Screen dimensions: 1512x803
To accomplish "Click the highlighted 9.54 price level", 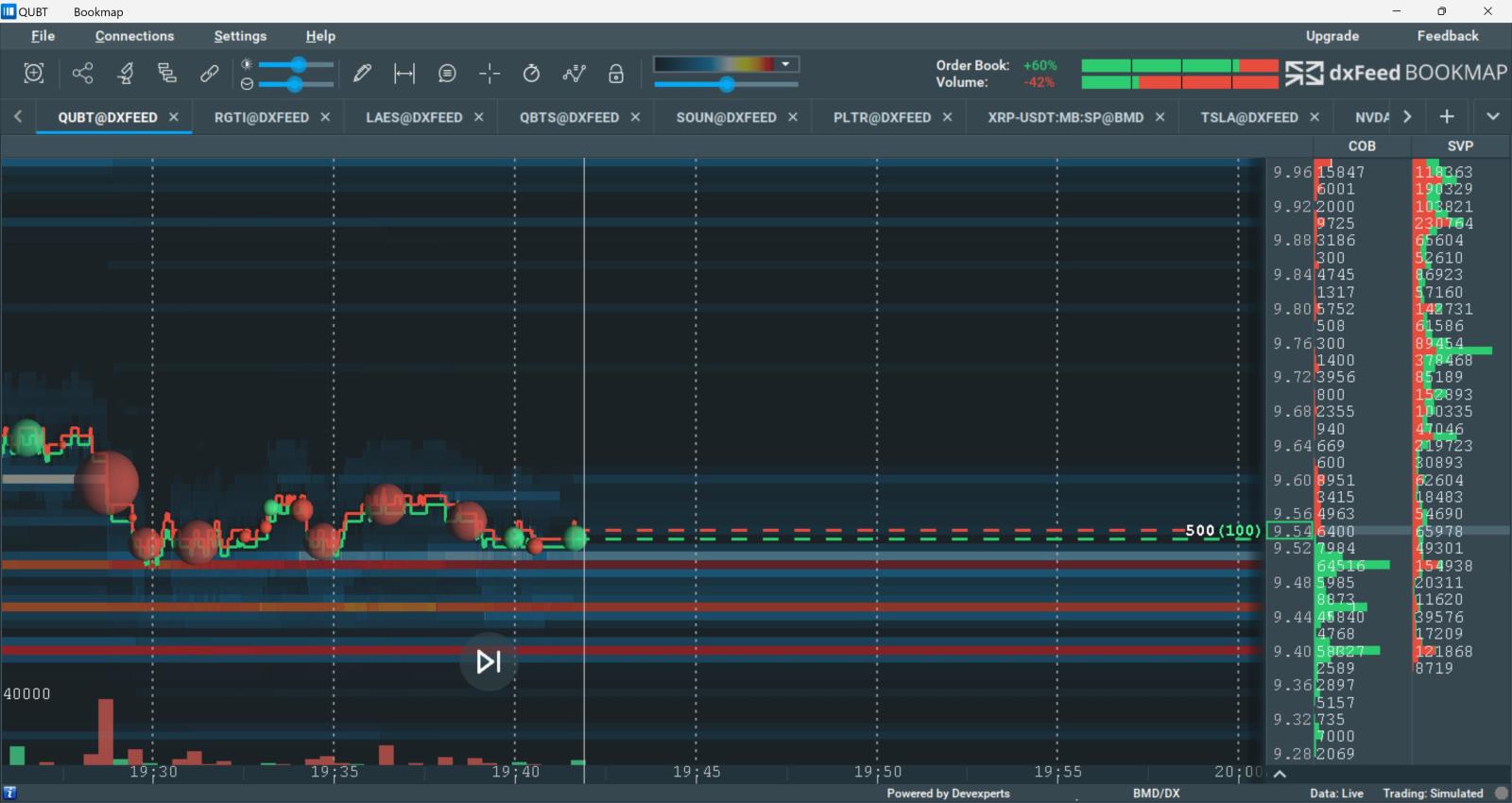I will [x=1290, y=531].
